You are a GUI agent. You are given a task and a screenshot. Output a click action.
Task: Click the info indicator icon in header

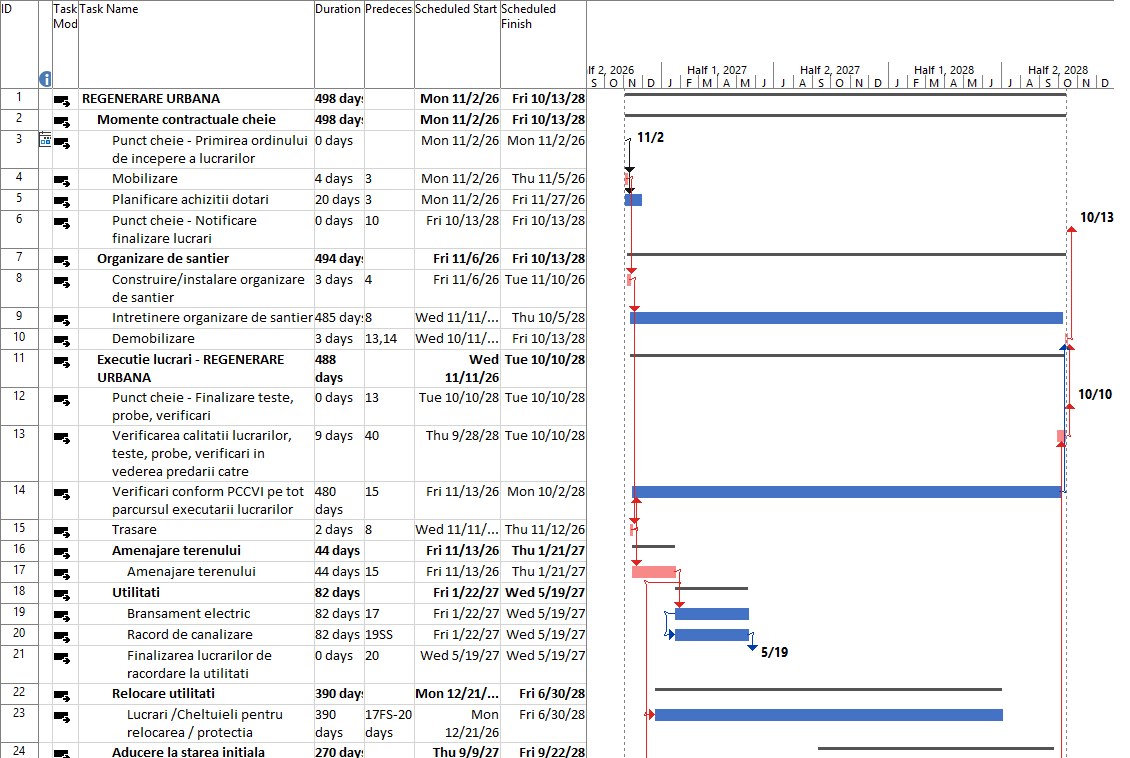coord(45,79)
